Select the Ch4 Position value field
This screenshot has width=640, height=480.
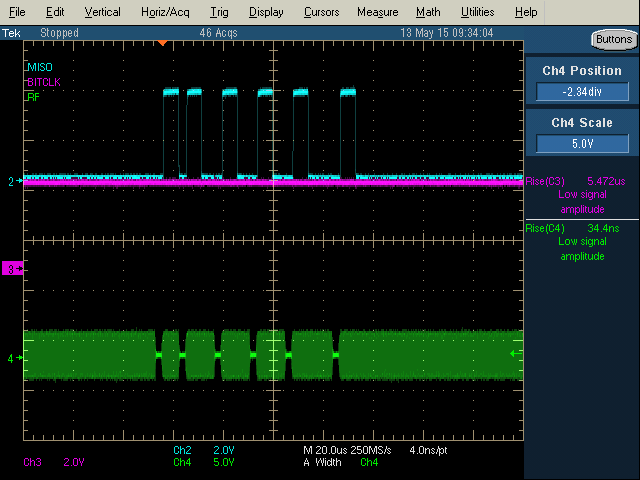pos(582,91)
